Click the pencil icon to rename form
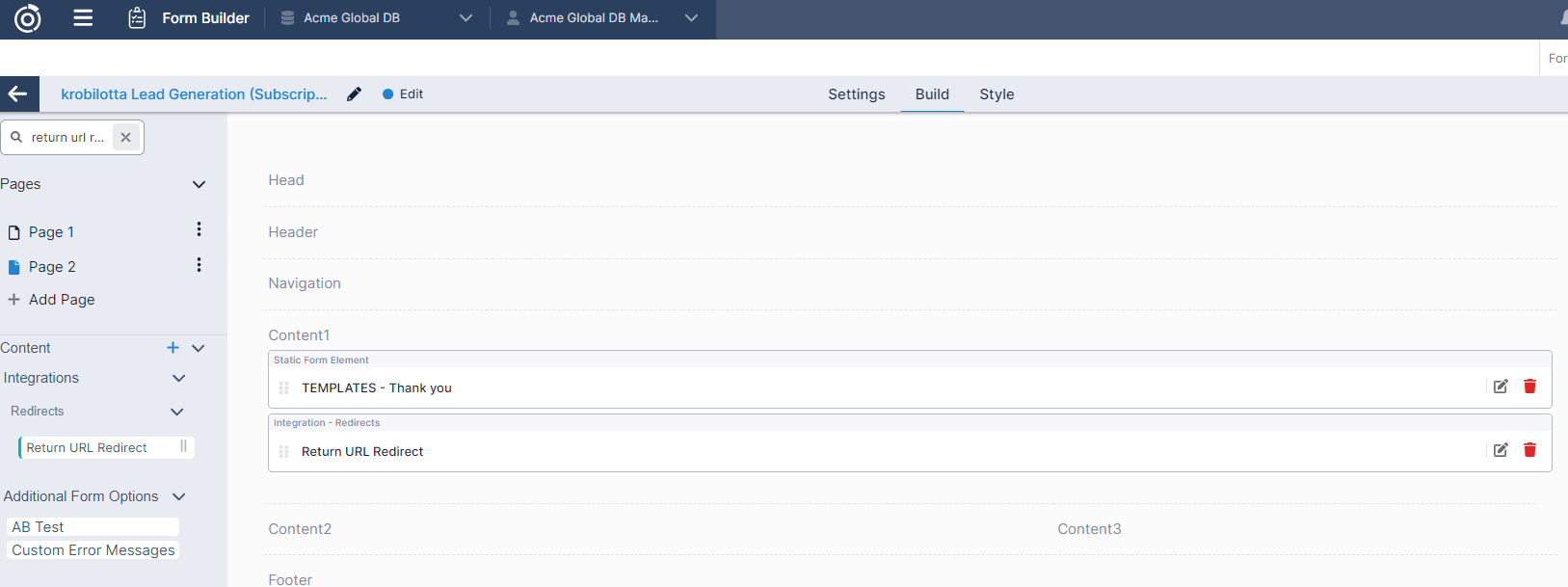 tap(354, 93)
